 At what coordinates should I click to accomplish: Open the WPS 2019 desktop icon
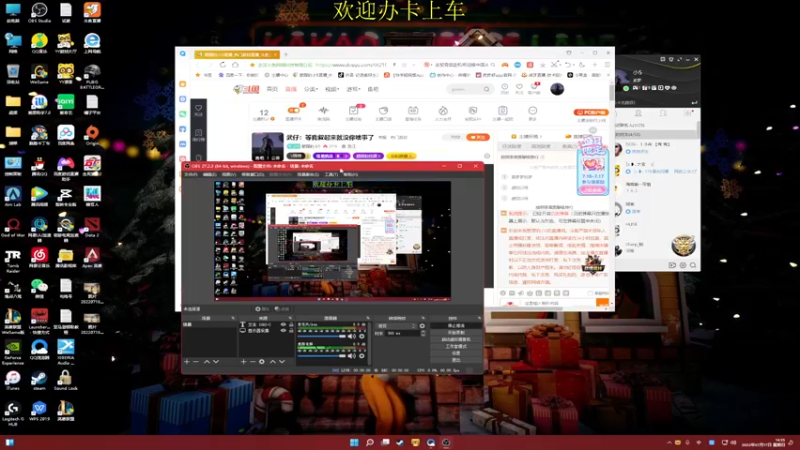(39, 411)
